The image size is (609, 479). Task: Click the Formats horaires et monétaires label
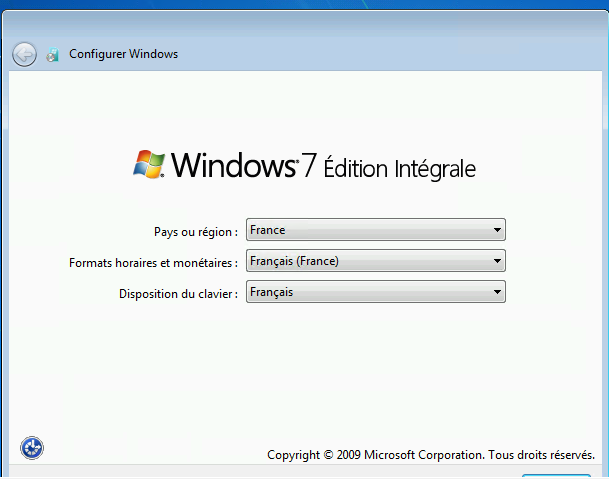[153, 263]
